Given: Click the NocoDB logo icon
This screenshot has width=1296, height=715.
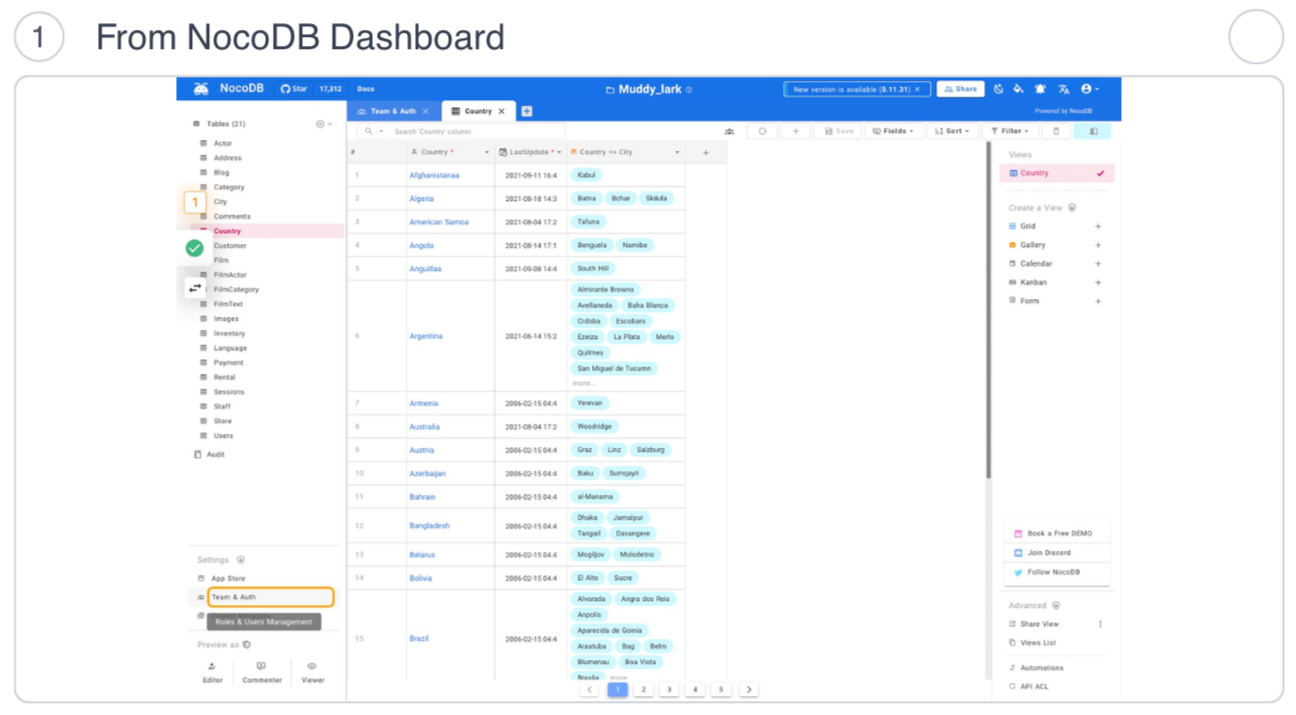Looking at the screenshot, I should pyautogui.click(x=201, y=89).
